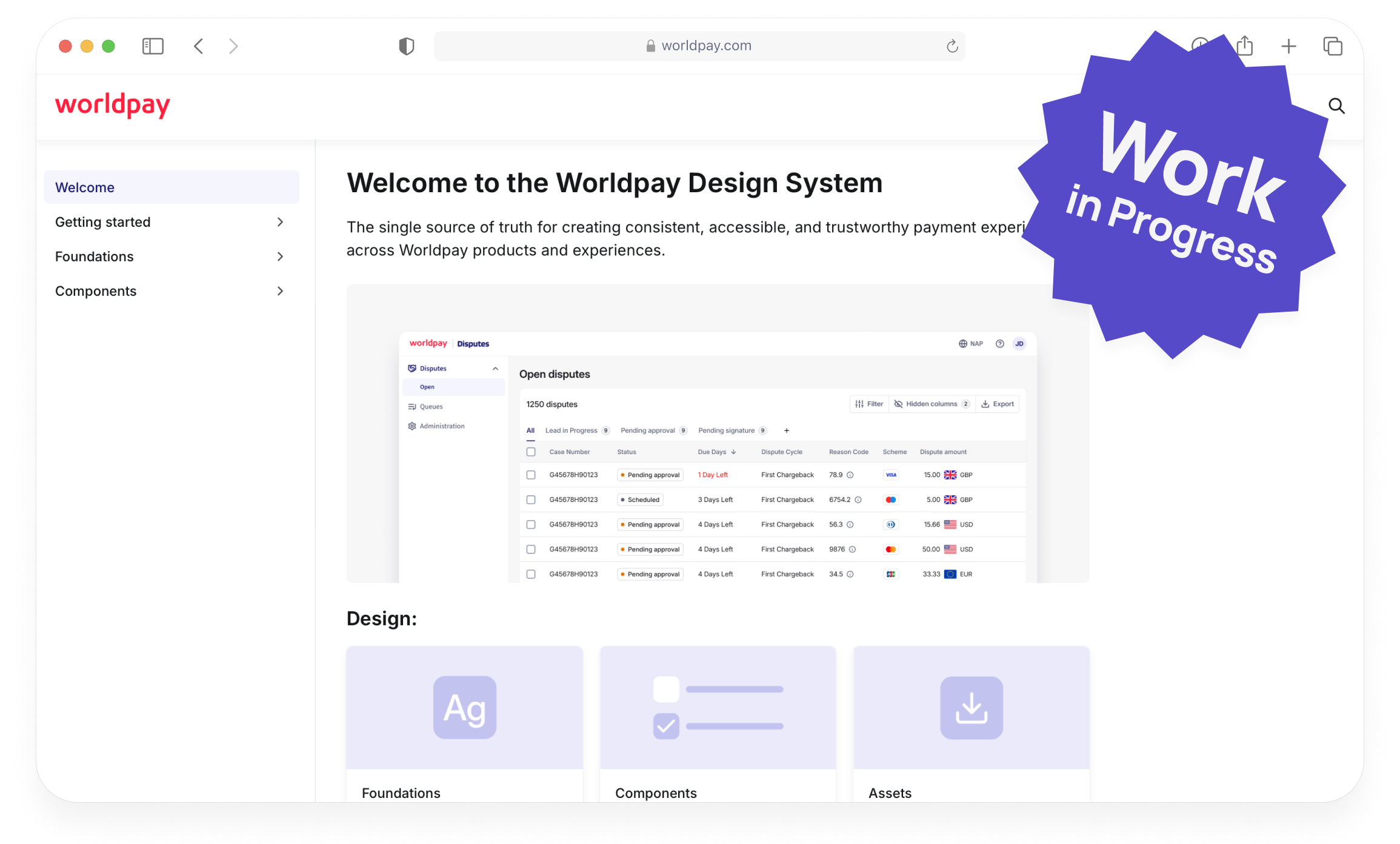Add a new tab with plus icon after Pending signature
The image size is (1400, 844).
point(787,431)
